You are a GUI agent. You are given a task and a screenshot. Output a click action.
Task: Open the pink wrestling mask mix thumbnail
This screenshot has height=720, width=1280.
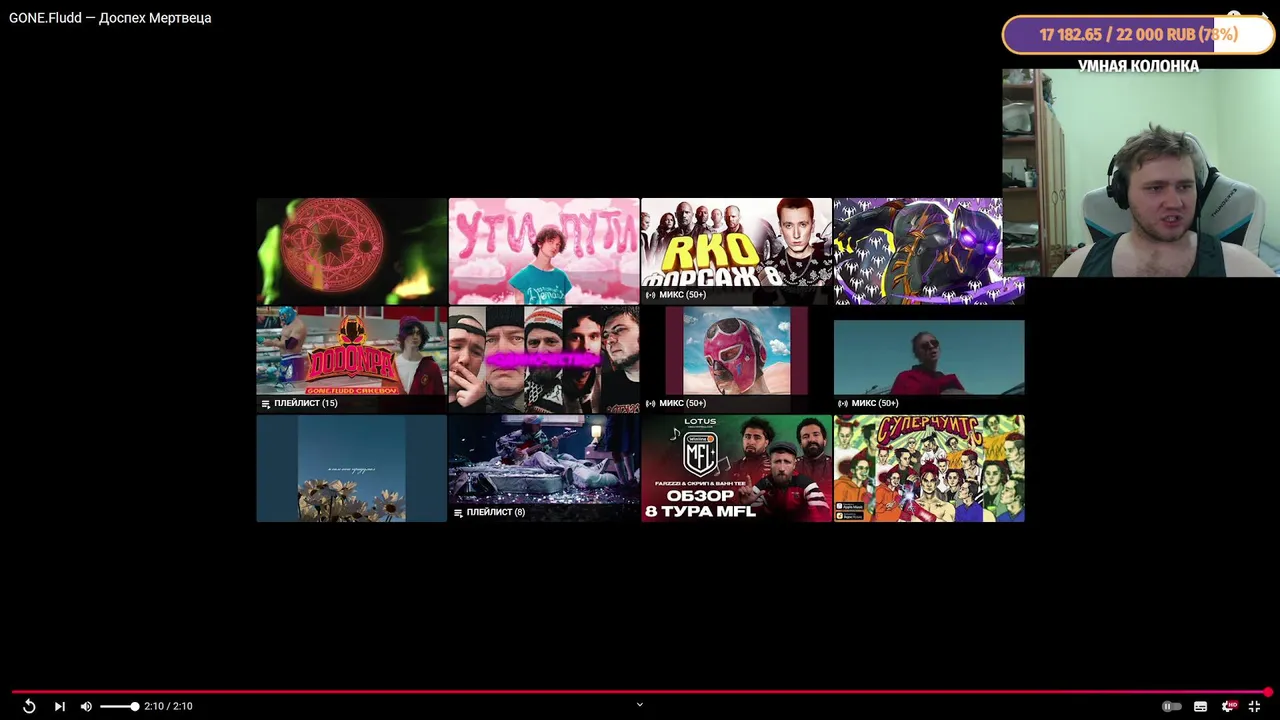click(x=736, y=359)
